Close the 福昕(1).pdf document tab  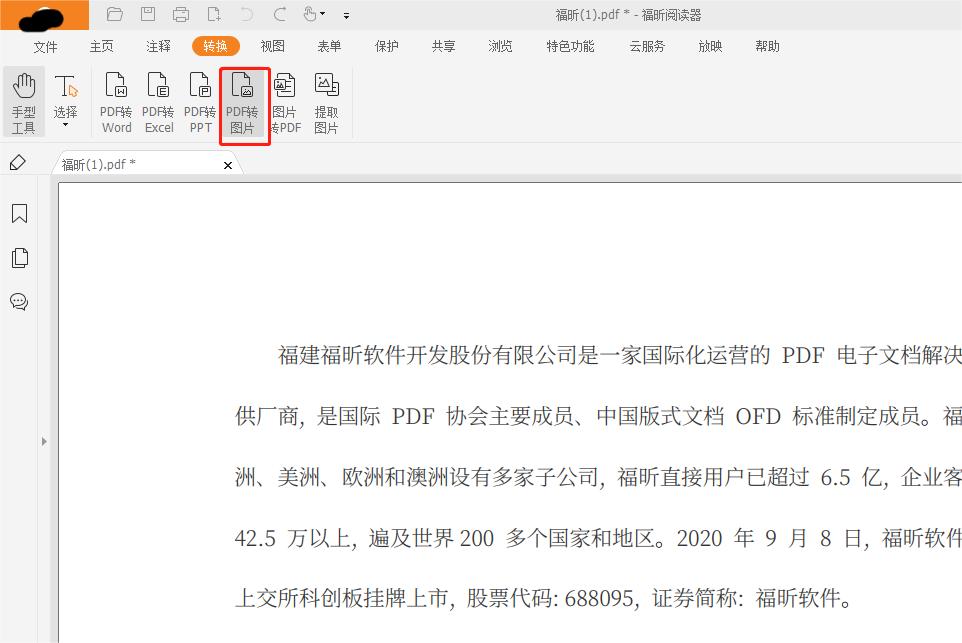227,165
